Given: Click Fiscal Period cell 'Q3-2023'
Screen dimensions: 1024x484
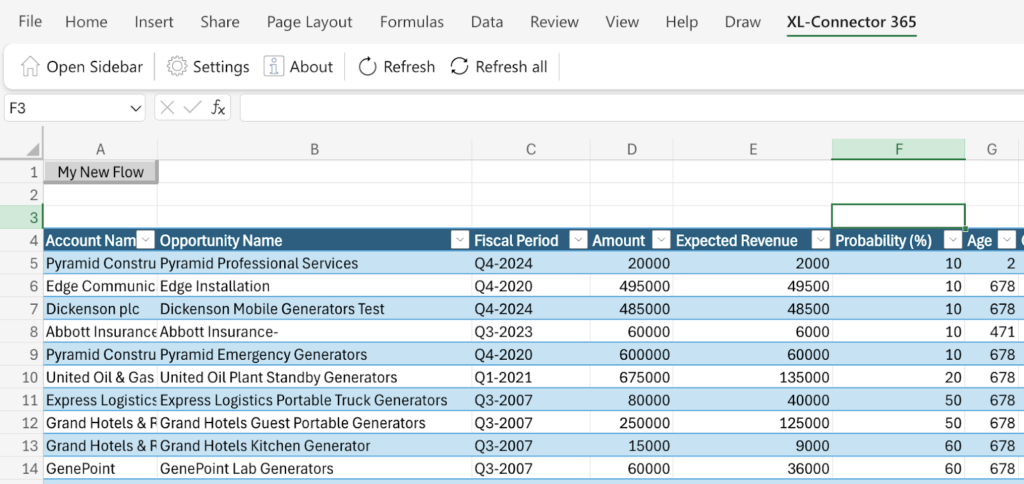Looking at the screenshot, I should (531, 332).
